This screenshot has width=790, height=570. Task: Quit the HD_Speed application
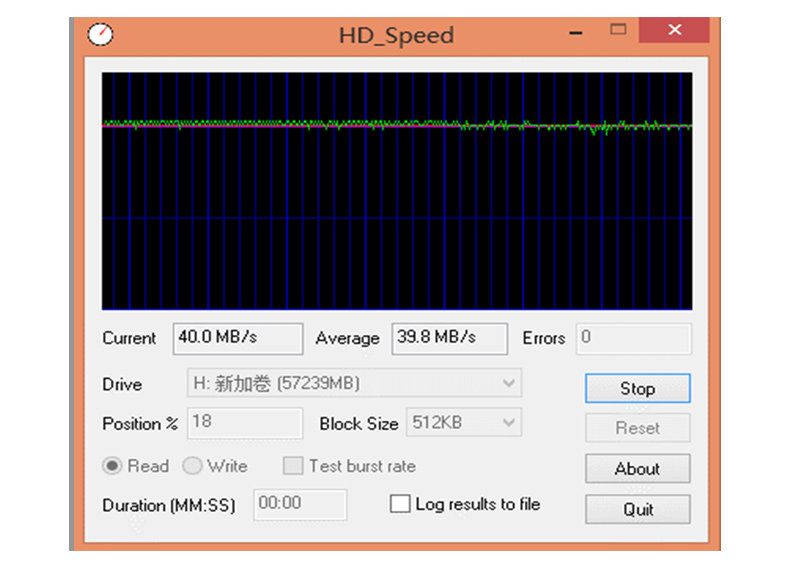(x=637, y=509)
